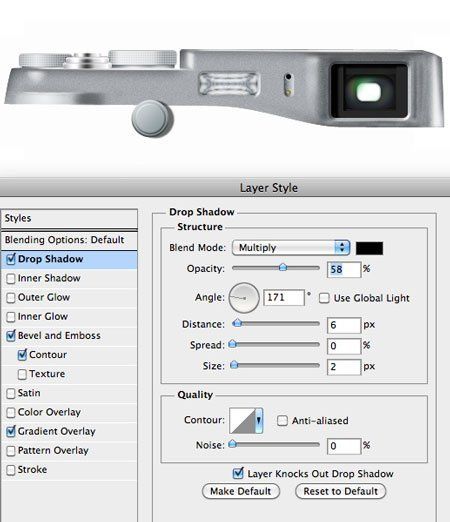
Task: Enable the Inner Glow checkbox
Action: 11,317
